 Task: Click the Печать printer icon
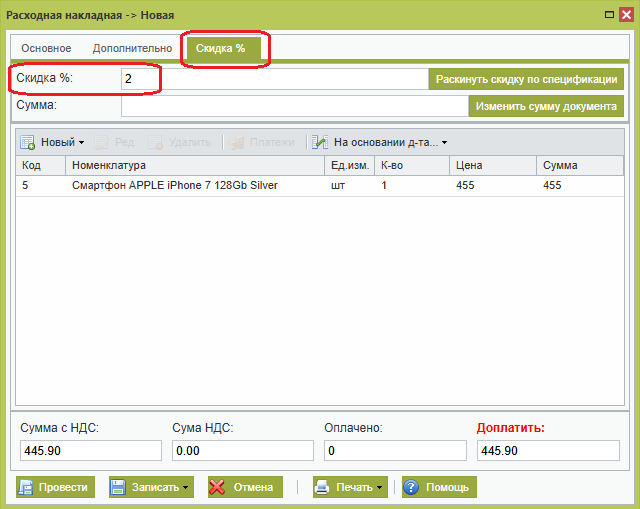[322, 487]
